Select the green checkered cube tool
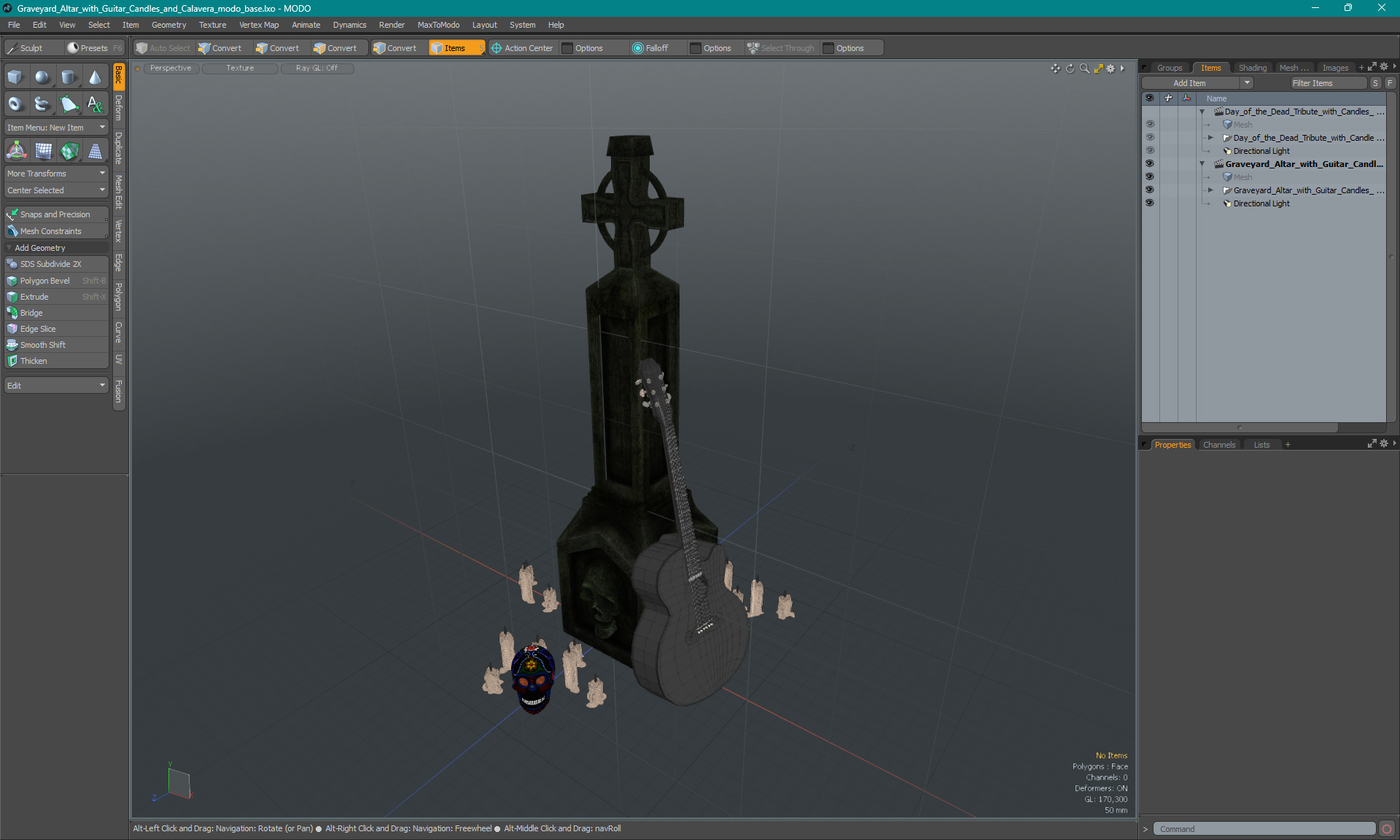Image resolution: width=1400 pixels, height=840 pixels. pos(69,151)
